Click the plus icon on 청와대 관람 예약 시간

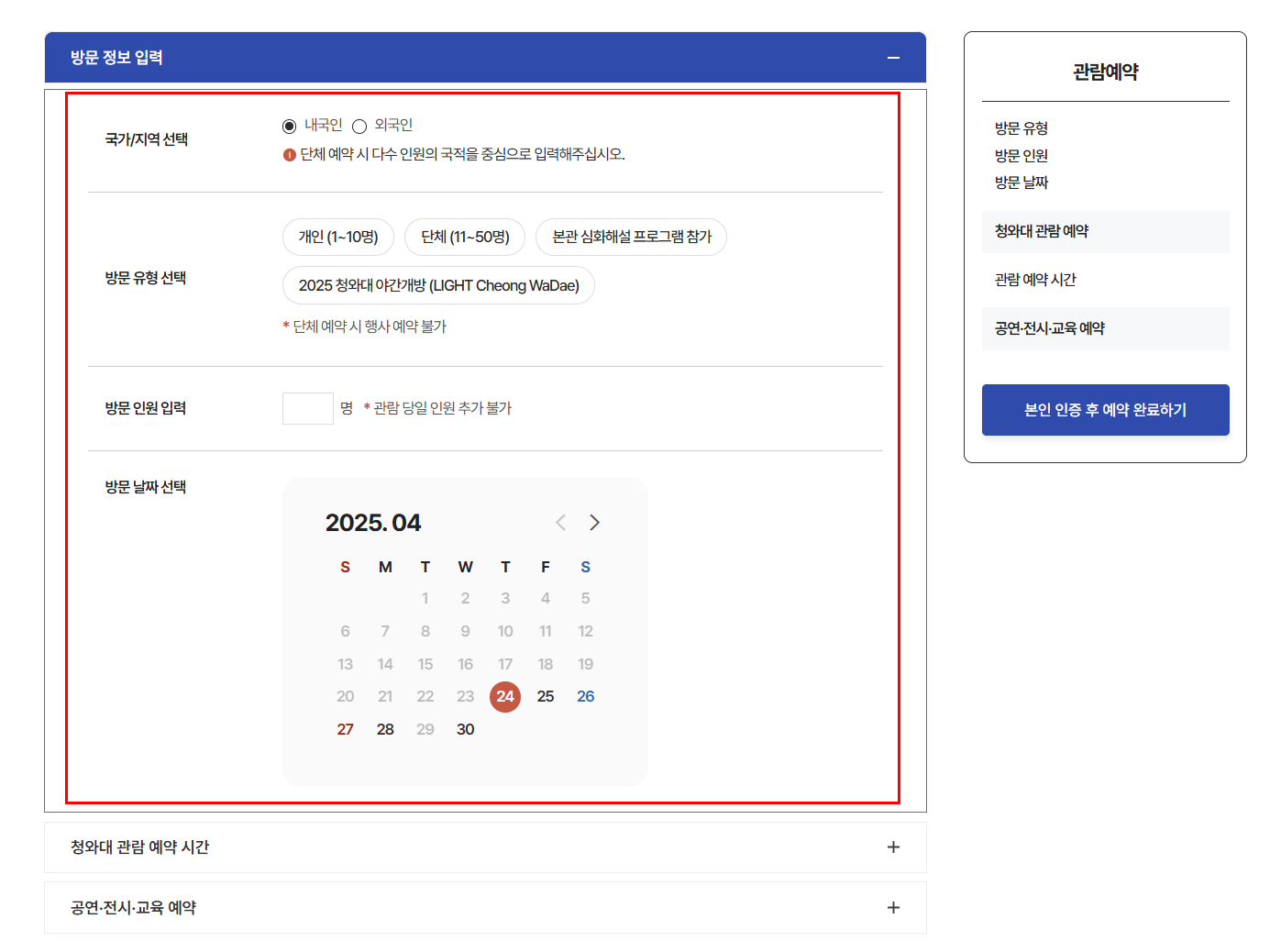pyautogui.click(x=891, y=847)
